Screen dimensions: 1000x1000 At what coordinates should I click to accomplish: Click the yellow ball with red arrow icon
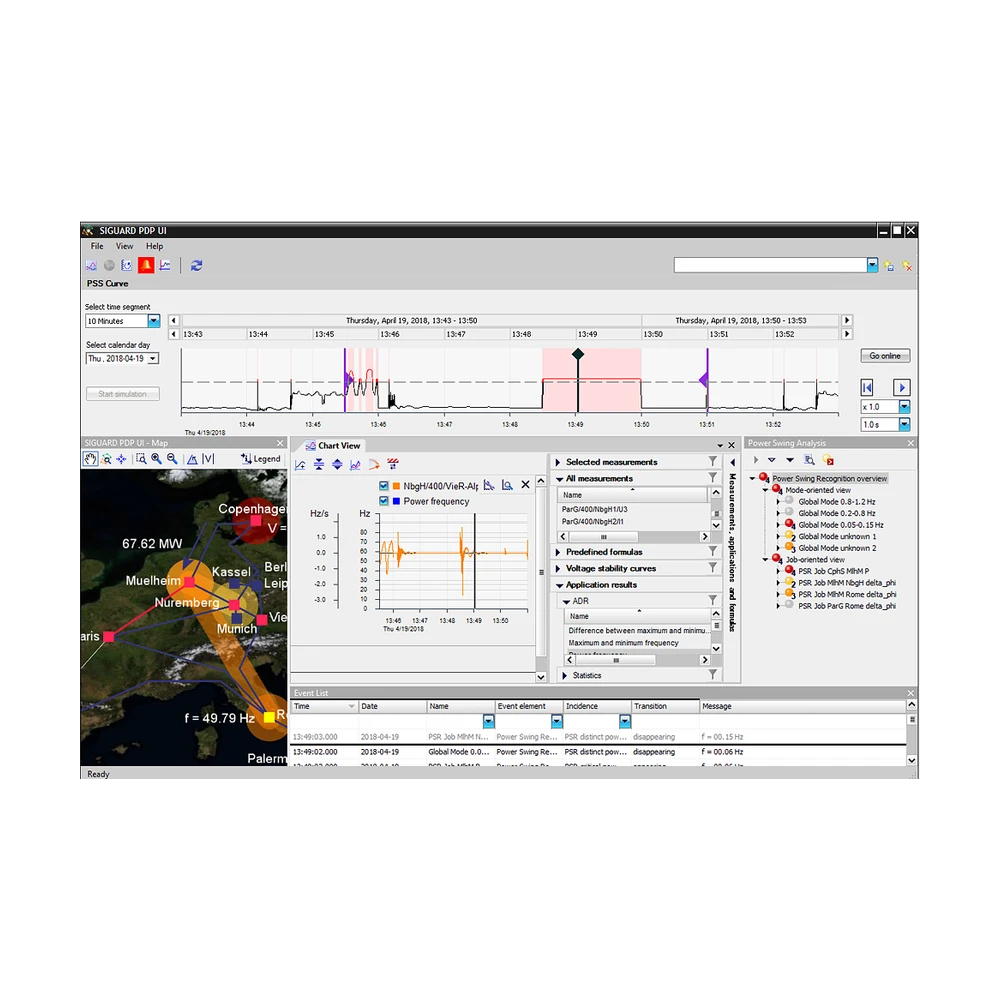[x=828, y=460]
